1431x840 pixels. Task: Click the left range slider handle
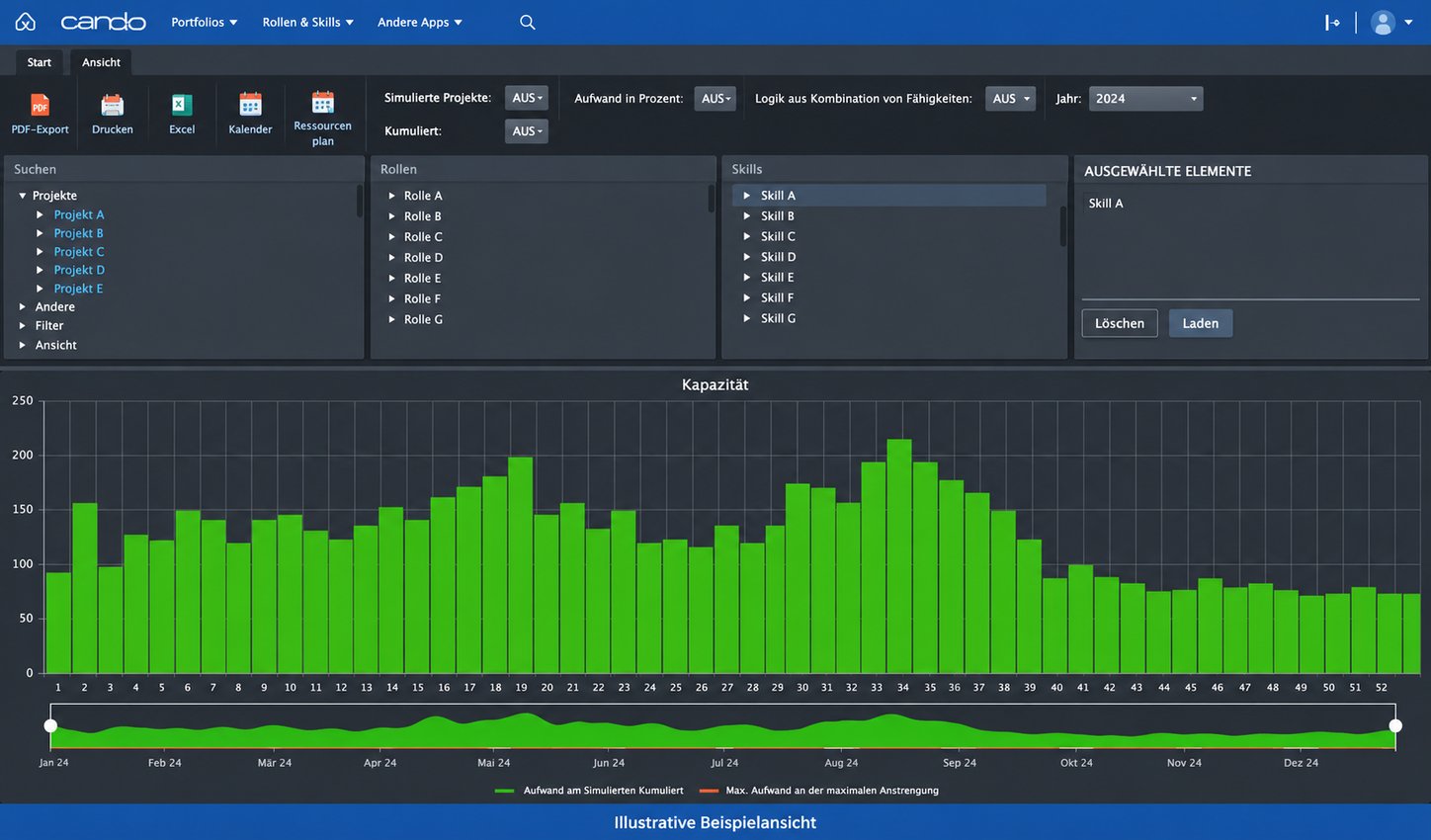(x=50, y=726)
